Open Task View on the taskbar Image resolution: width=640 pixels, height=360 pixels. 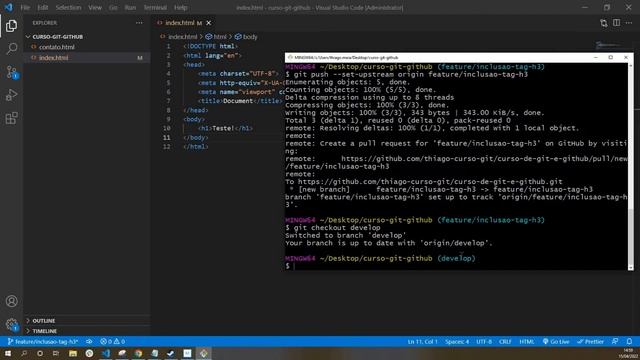coord(56,353)
